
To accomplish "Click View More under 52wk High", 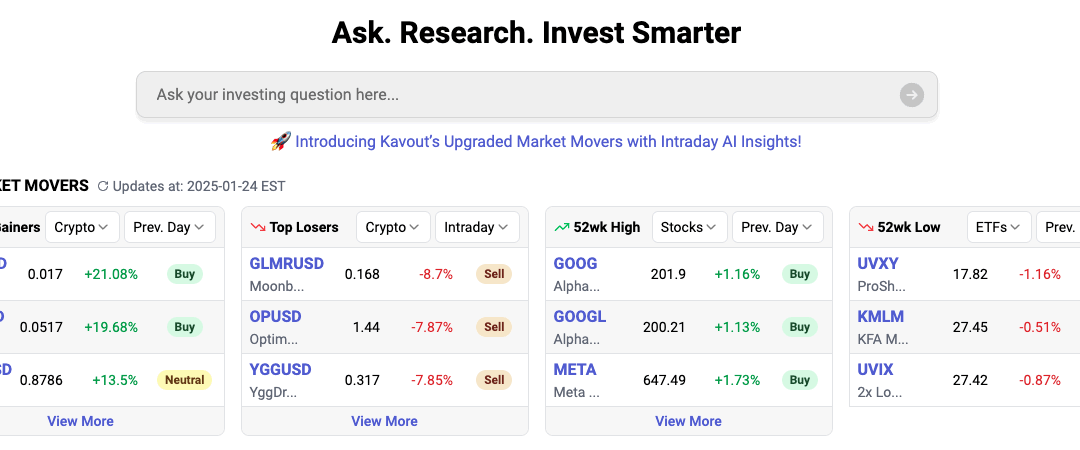I will [x=688, y=421].
